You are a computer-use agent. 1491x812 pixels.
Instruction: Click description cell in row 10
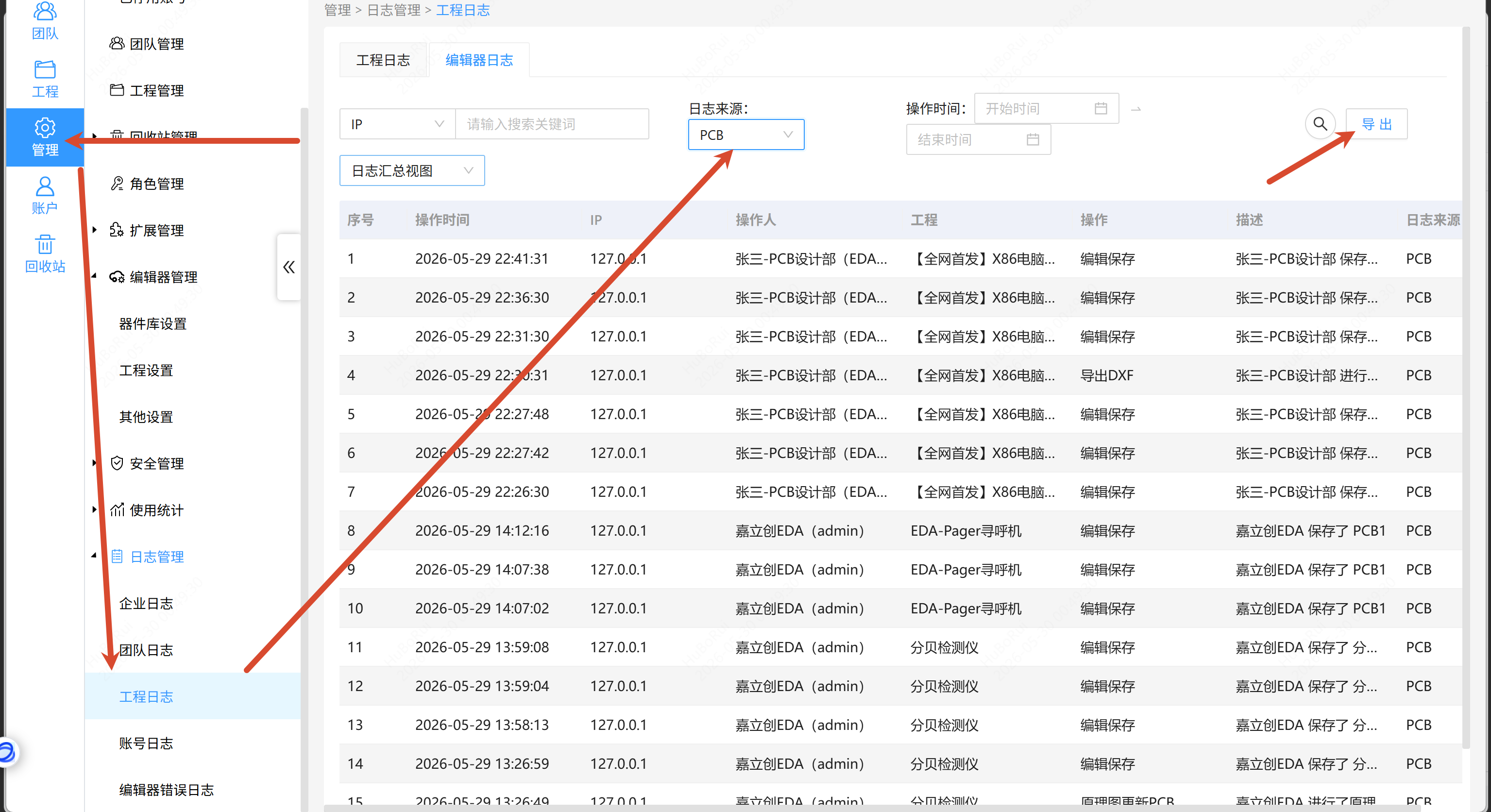pos(1310,609)
